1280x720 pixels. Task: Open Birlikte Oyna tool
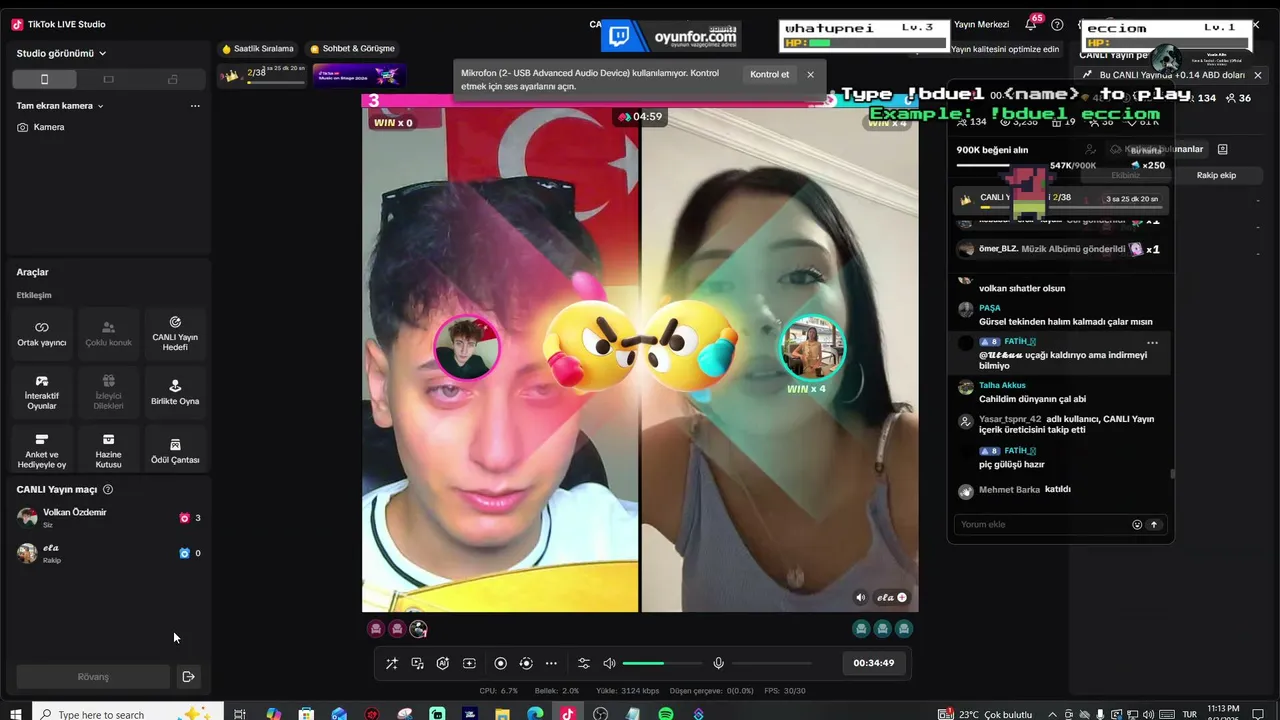[175, 393]
